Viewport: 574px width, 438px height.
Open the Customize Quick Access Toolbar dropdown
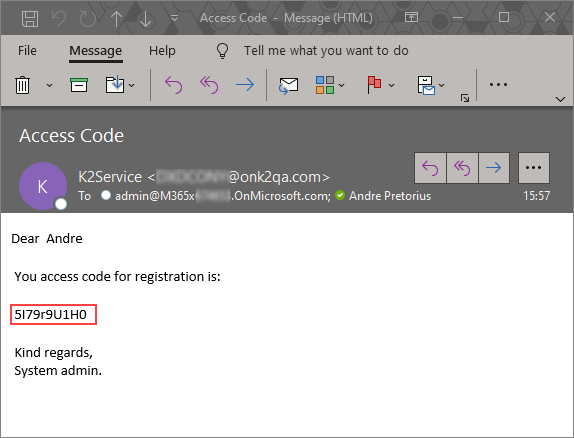click(175, 18)
